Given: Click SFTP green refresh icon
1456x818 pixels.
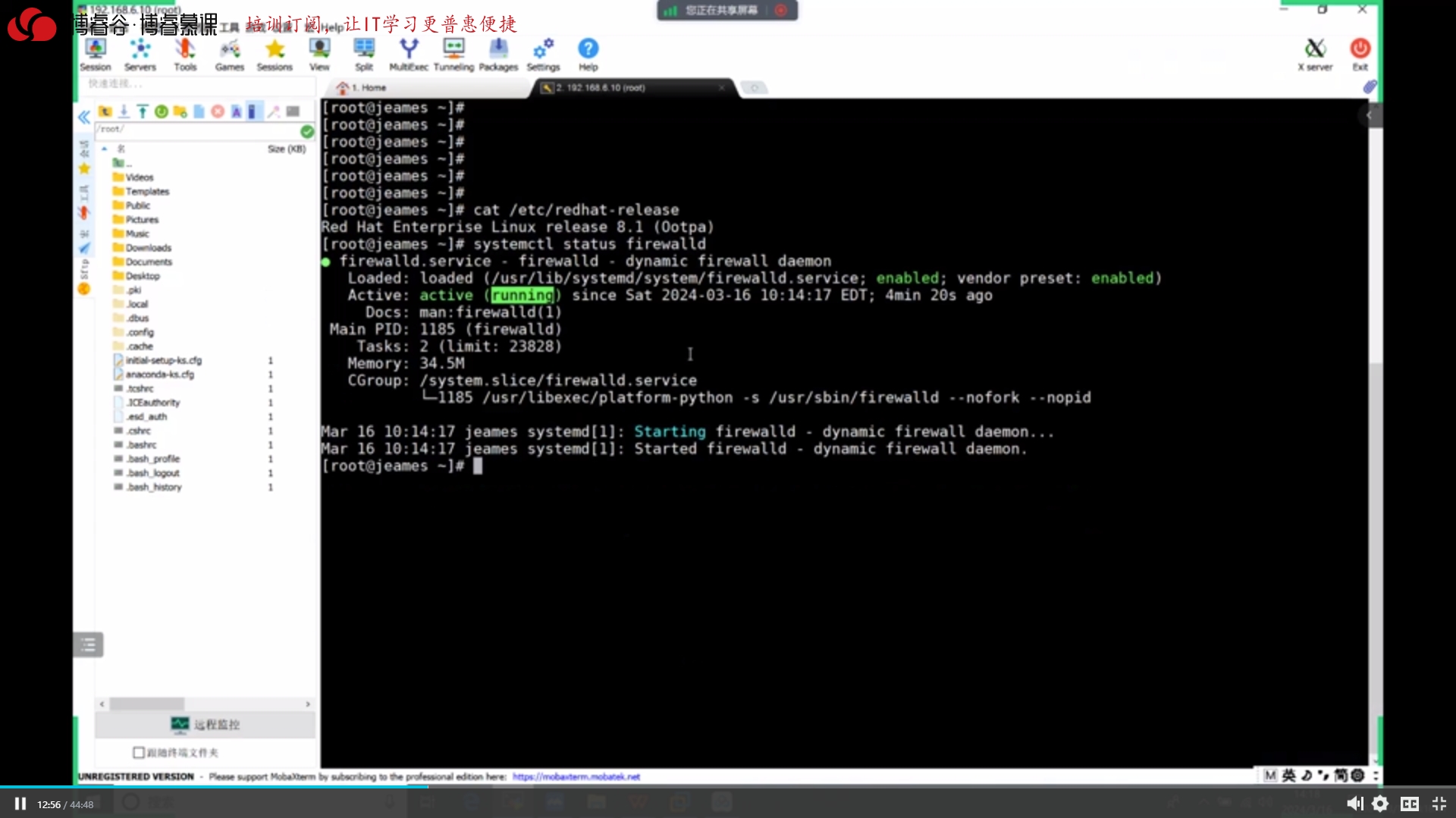Looking at the screenshot, I should coord(162,111).
